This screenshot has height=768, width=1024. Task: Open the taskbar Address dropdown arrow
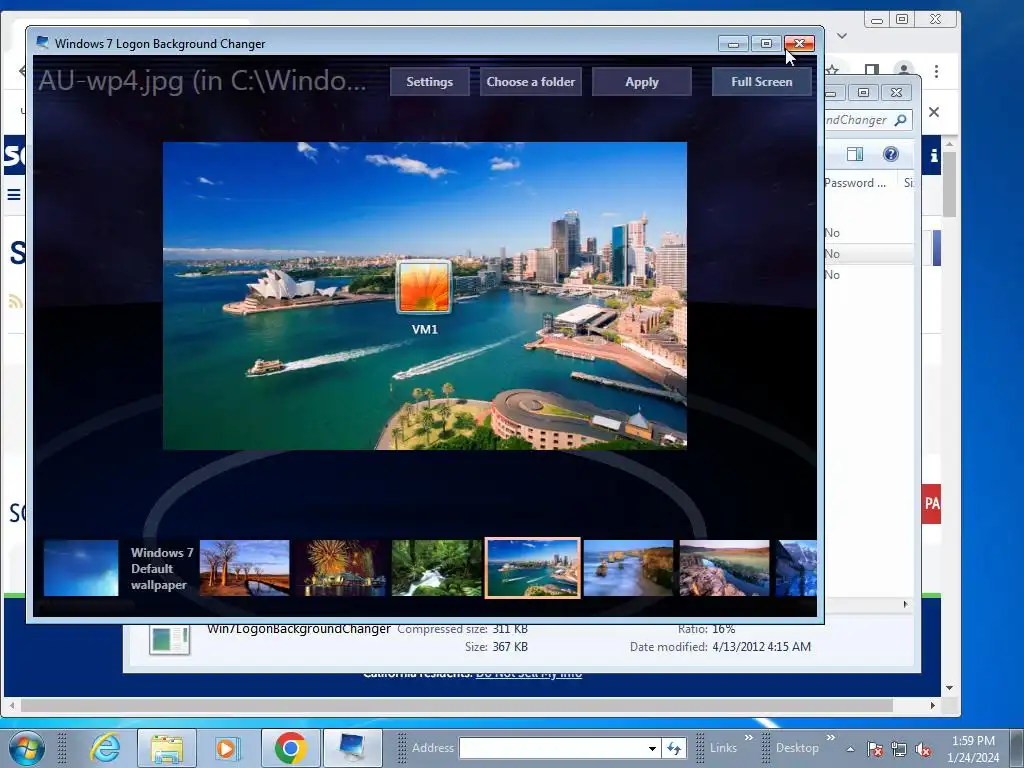652,748
